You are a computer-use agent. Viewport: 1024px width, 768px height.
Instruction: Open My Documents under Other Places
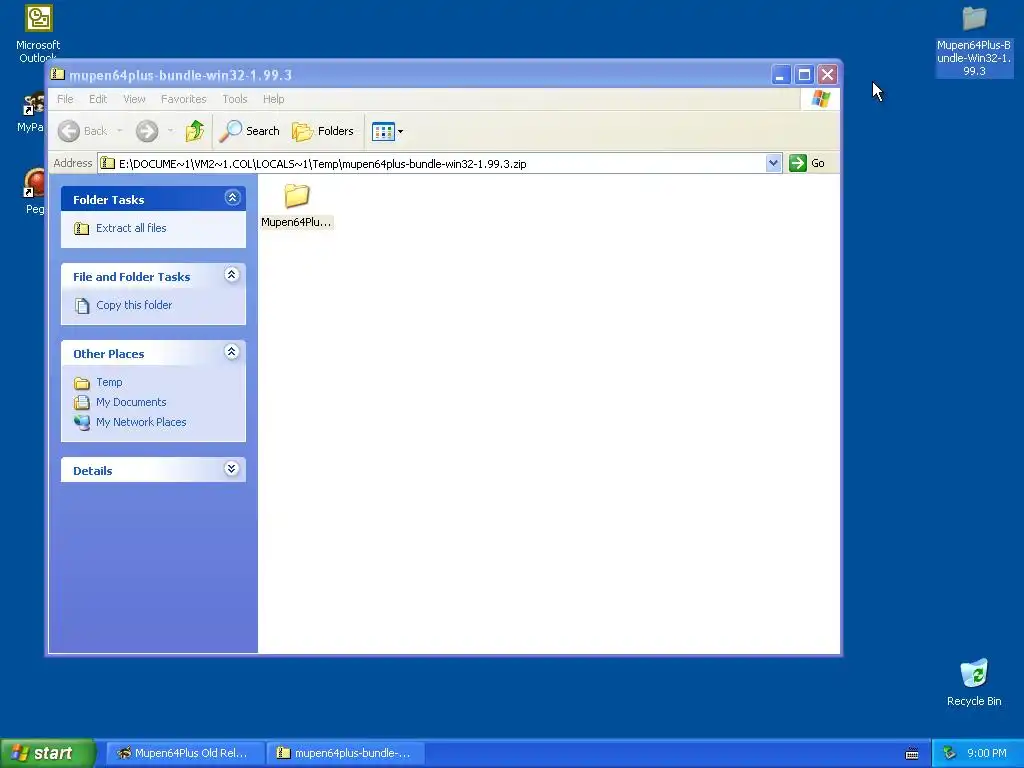point(131,402)
